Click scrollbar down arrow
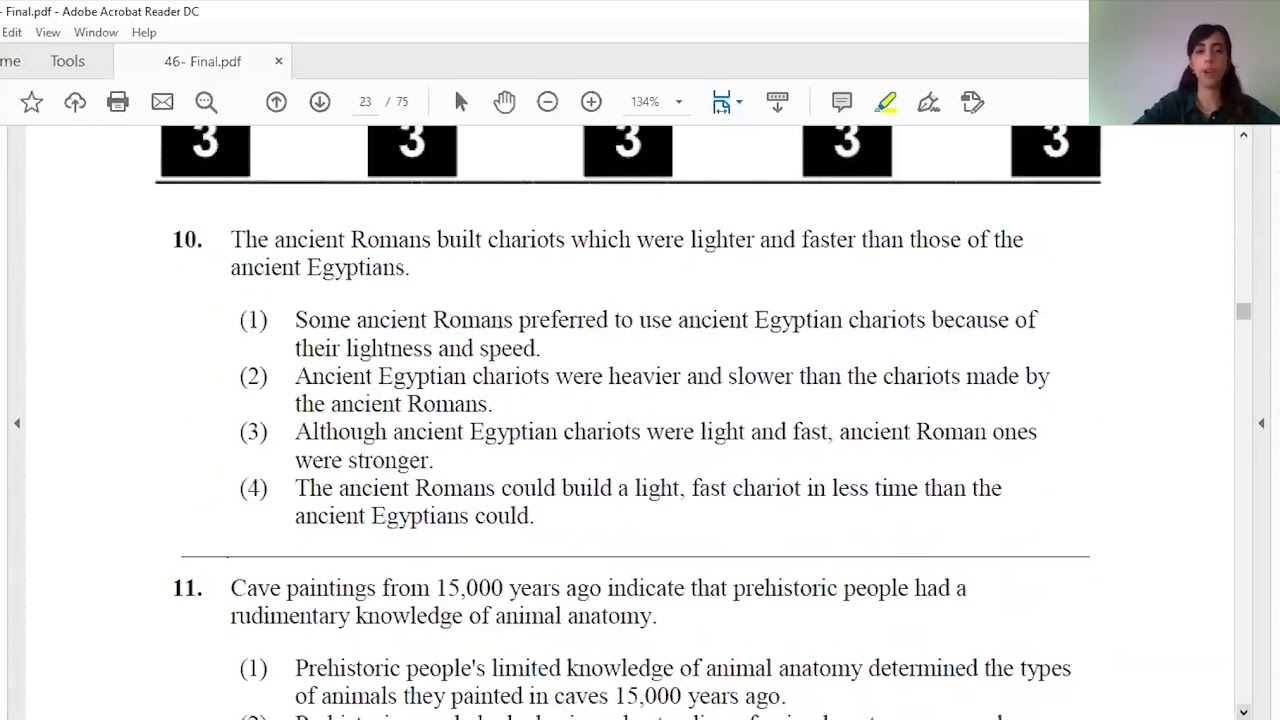The height and width of the screenshot is (720, 1280). (x=1243, y=712)
